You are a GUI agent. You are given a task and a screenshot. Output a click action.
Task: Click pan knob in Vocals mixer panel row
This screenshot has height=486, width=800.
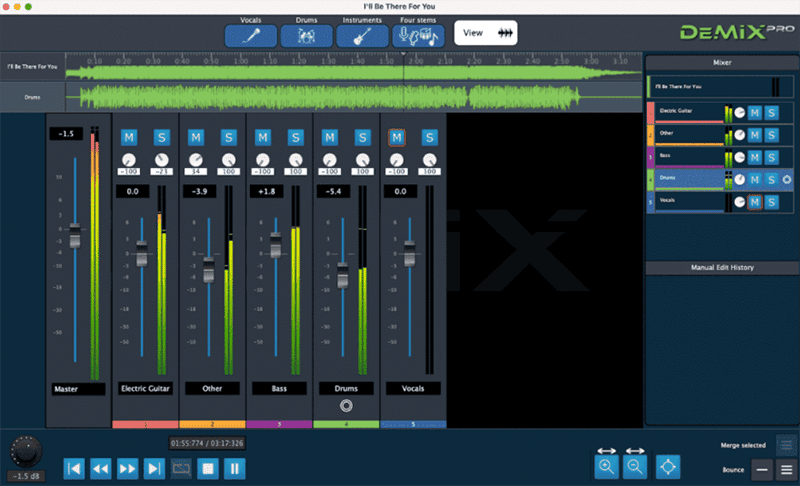point(739,202)
